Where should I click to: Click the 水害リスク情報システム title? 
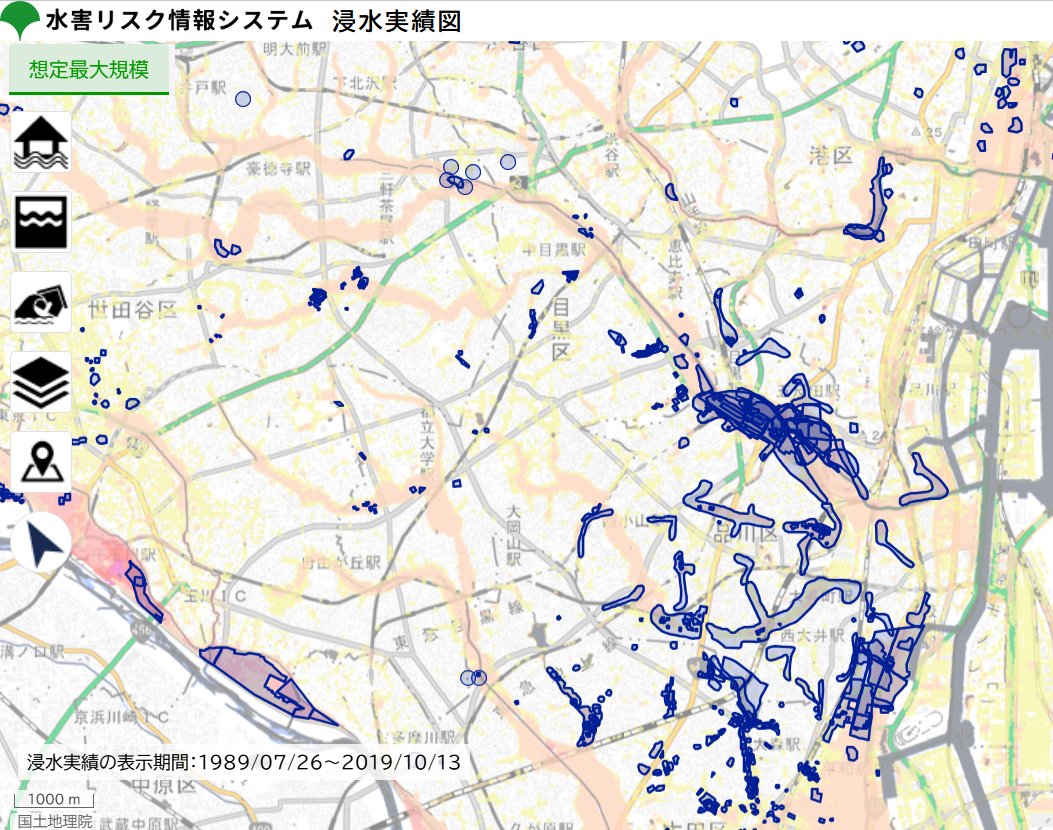point(179,20)
